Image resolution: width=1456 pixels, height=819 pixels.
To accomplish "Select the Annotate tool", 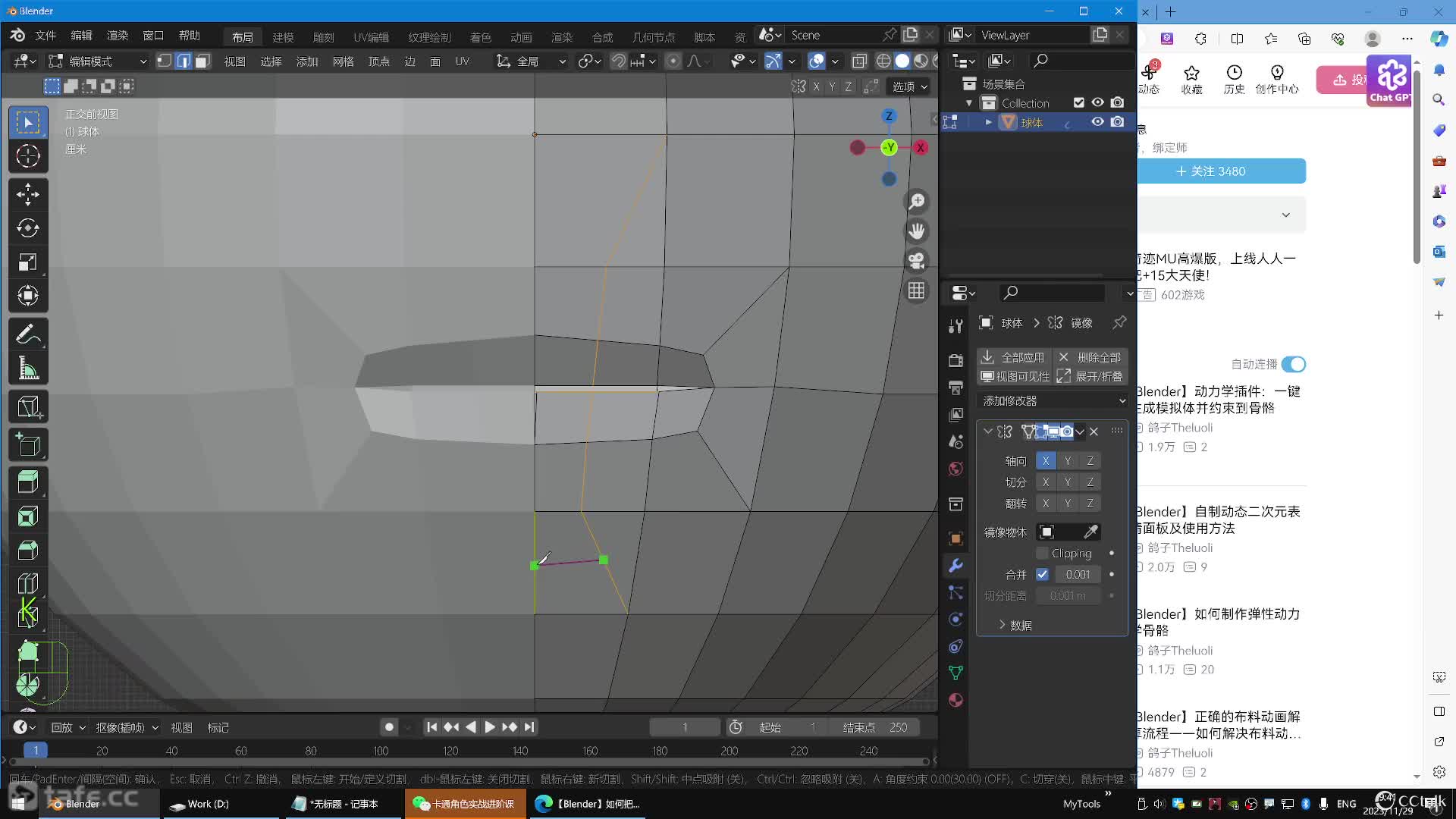I will pyautogui.click(x=28, y=334).
